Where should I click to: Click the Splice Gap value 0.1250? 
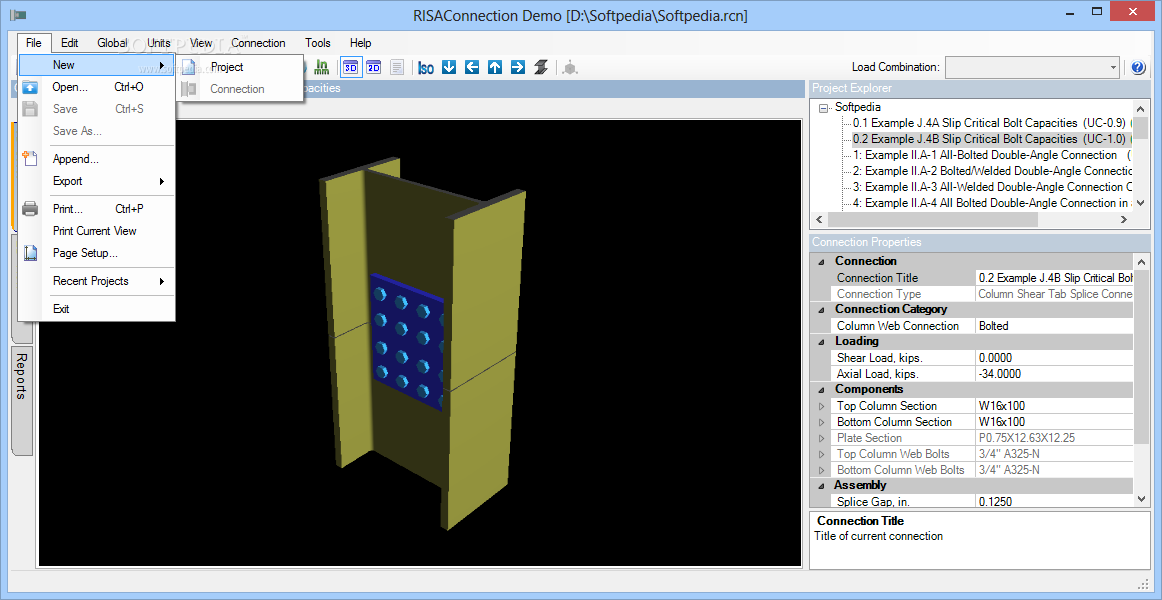[1055, 501]
